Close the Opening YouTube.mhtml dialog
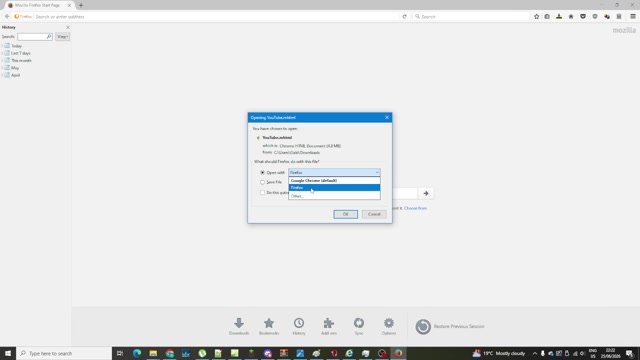640x360 pixels. pyautogui.click(x=387, y=118)
